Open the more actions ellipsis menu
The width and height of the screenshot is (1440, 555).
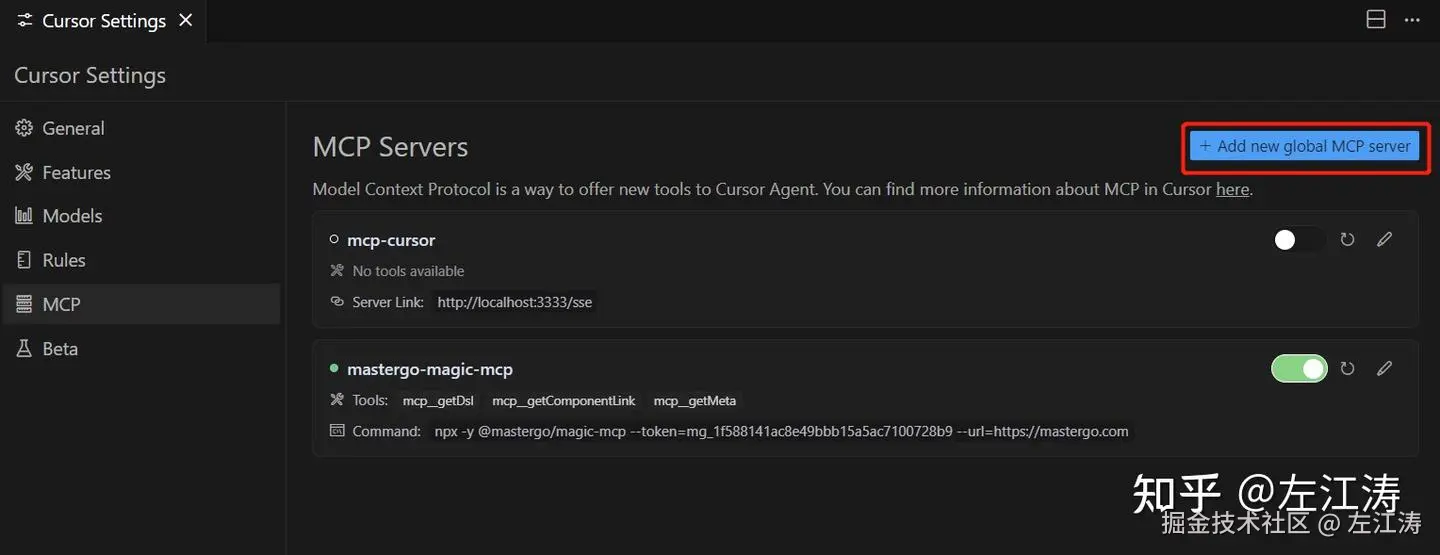[x=1412, y=19]
